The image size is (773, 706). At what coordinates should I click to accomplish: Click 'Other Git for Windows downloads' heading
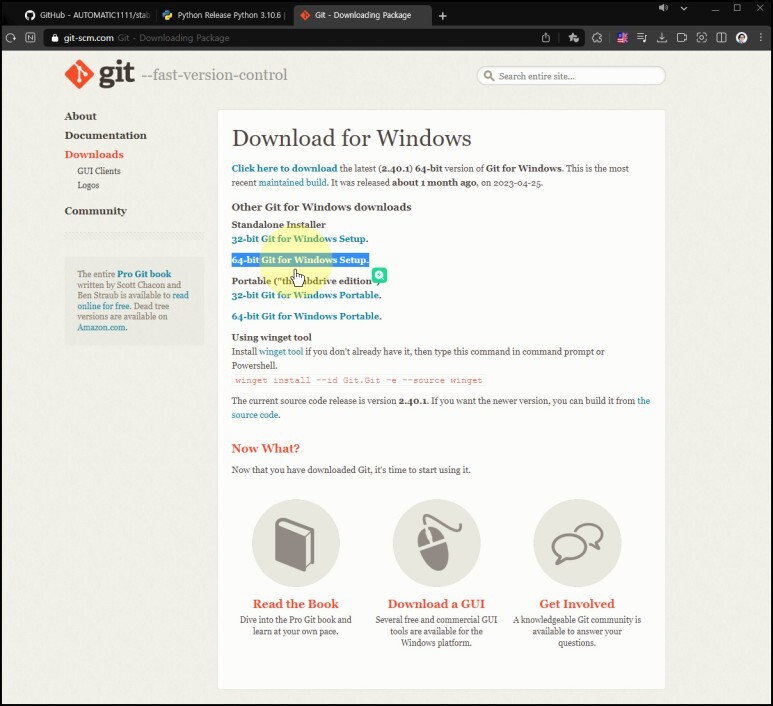click(321, 207)
